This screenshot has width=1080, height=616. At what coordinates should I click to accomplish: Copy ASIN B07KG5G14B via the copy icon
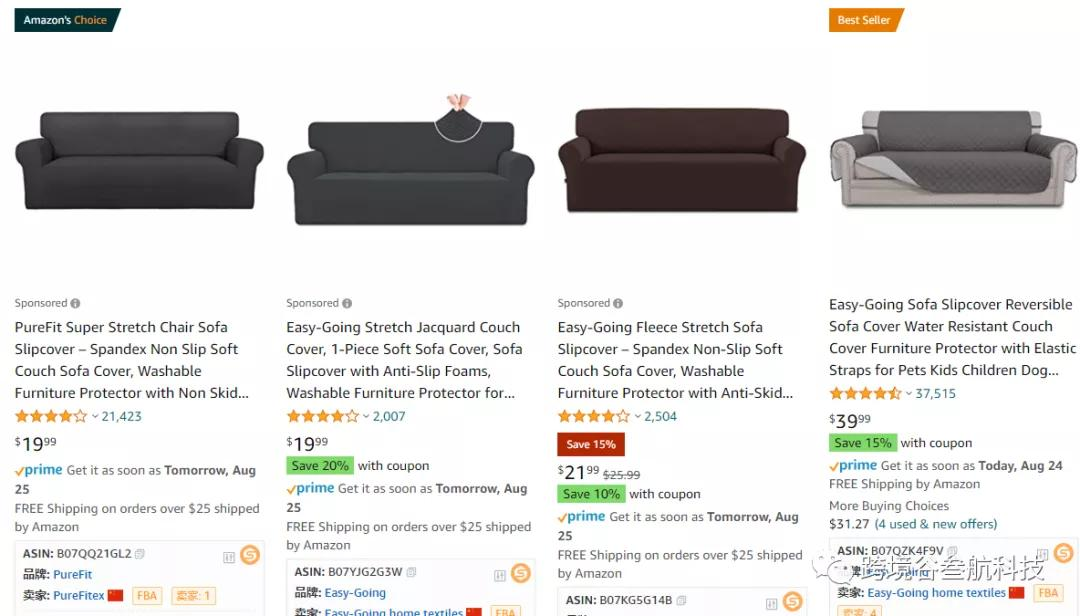pyautogui.click(x=681, y=601)
